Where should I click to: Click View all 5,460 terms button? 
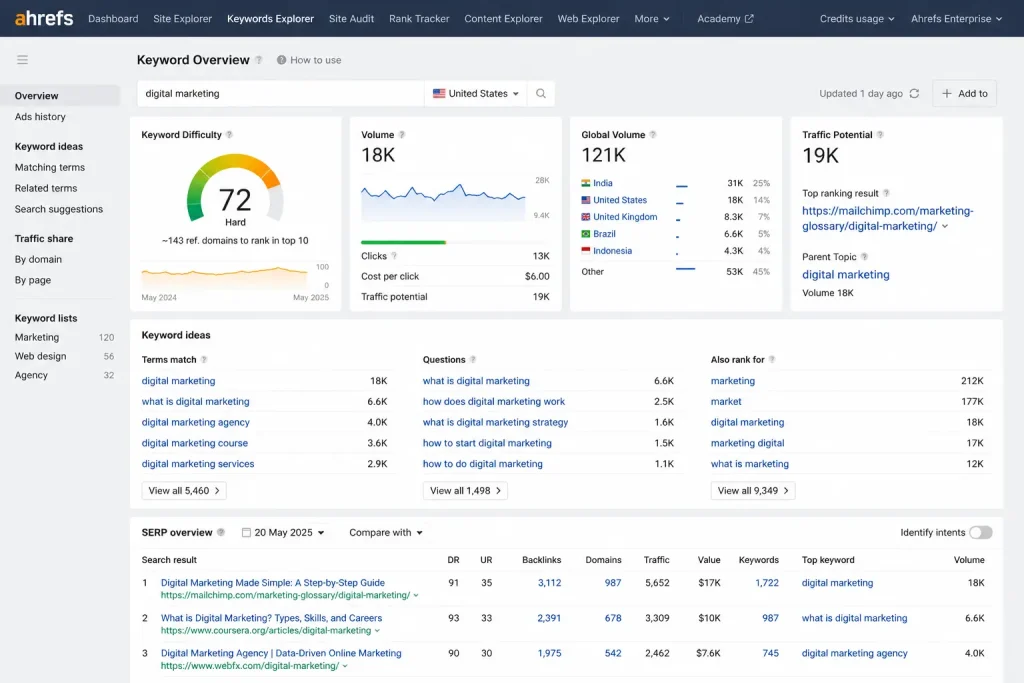tap(184, 490)
